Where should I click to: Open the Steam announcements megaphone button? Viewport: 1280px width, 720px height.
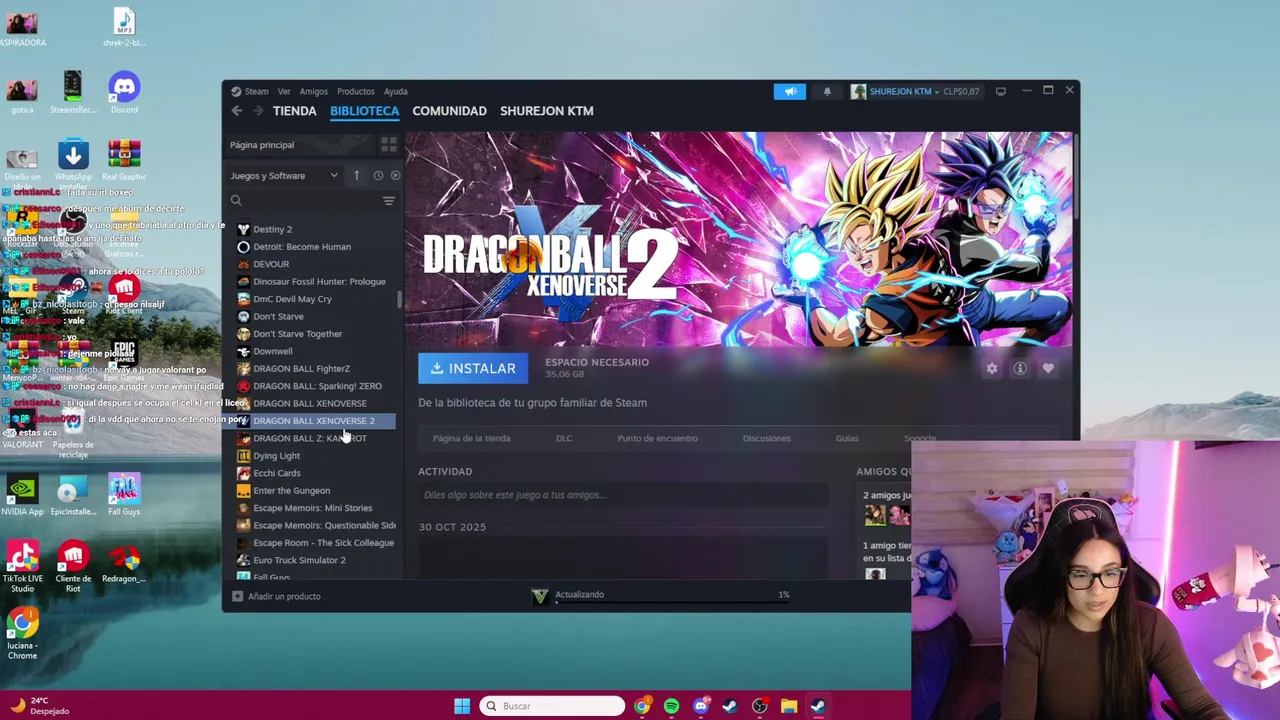pyautogui.click(x=790, y=91)
